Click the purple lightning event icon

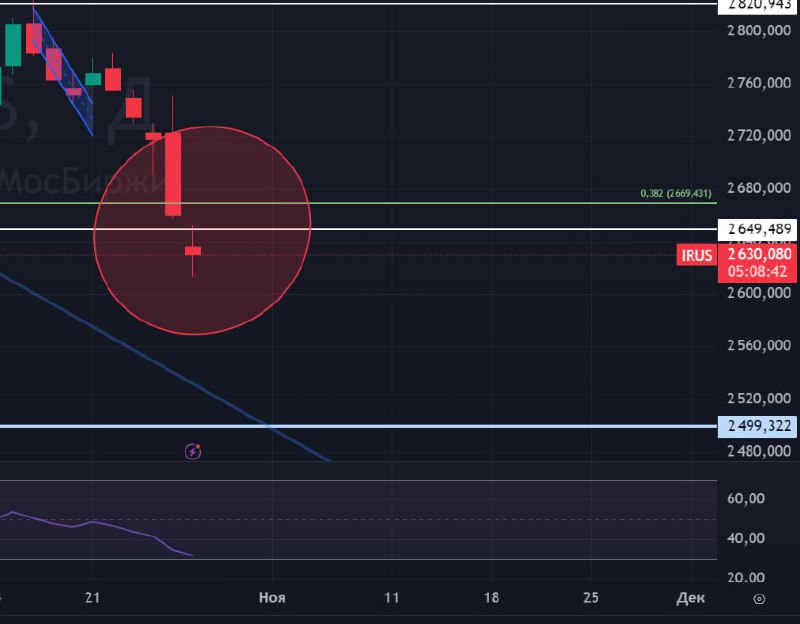(x=193, y=452)
